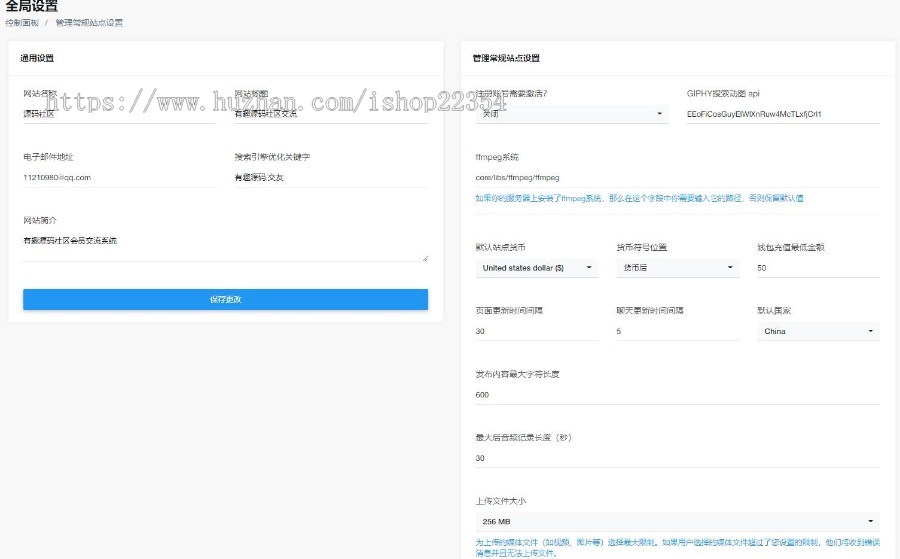Image resolution: width=900 pixels, height=559 pixels.
Task: Click the 默认国家 label
Action: 774,310
